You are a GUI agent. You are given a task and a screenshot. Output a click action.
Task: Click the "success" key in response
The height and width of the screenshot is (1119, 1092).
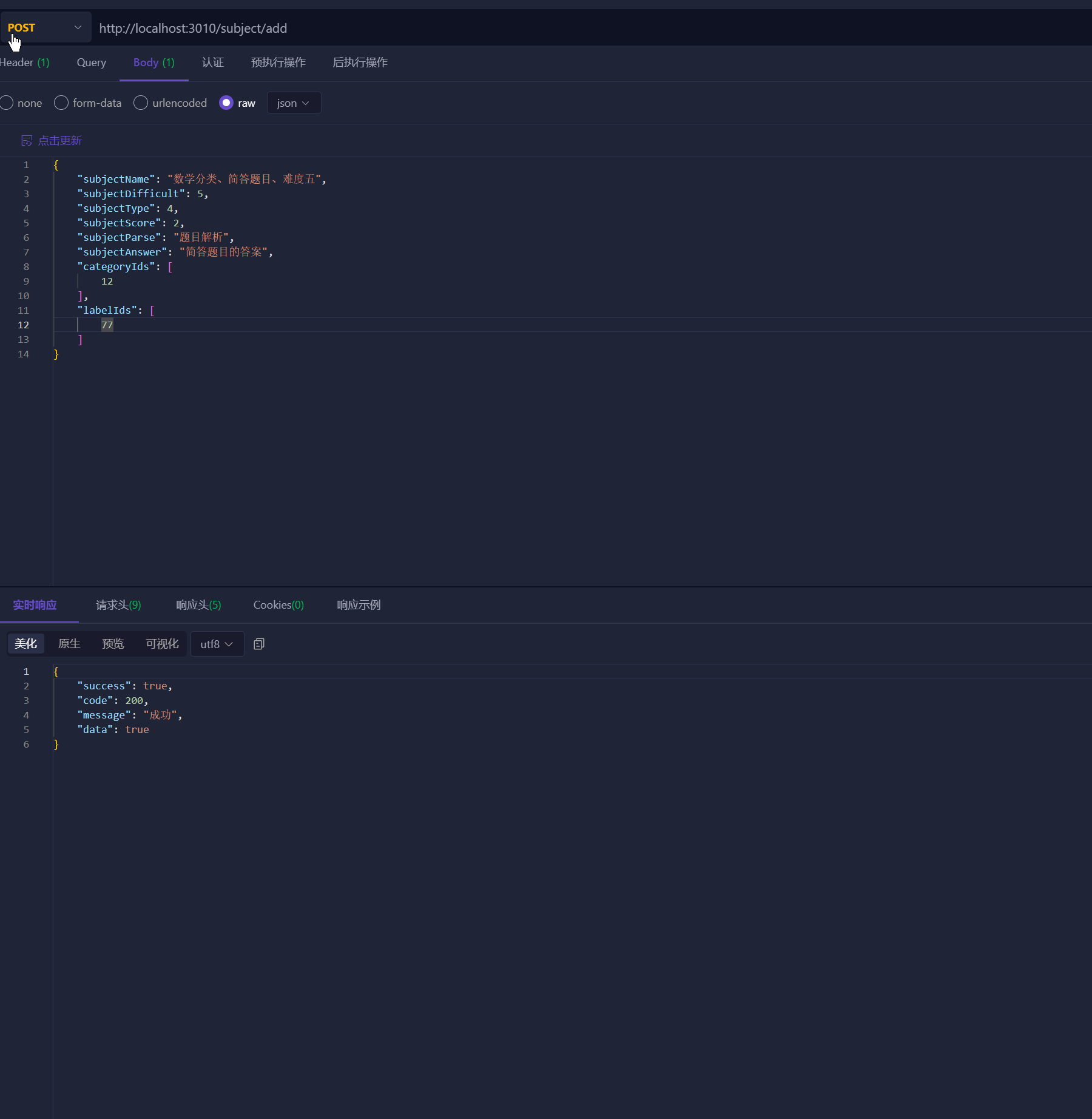pyautogui.click(x=104, y=686)
